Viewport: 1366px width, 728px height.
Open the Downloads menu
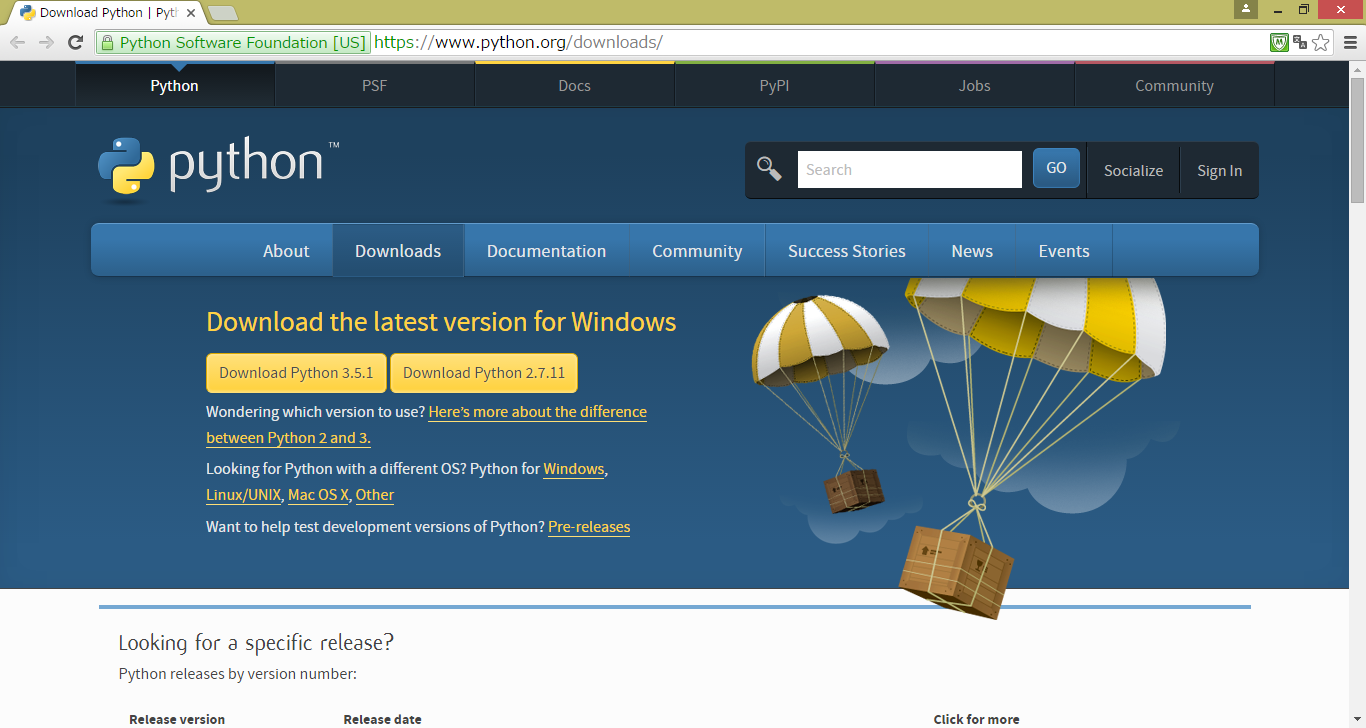coord(398,251)
